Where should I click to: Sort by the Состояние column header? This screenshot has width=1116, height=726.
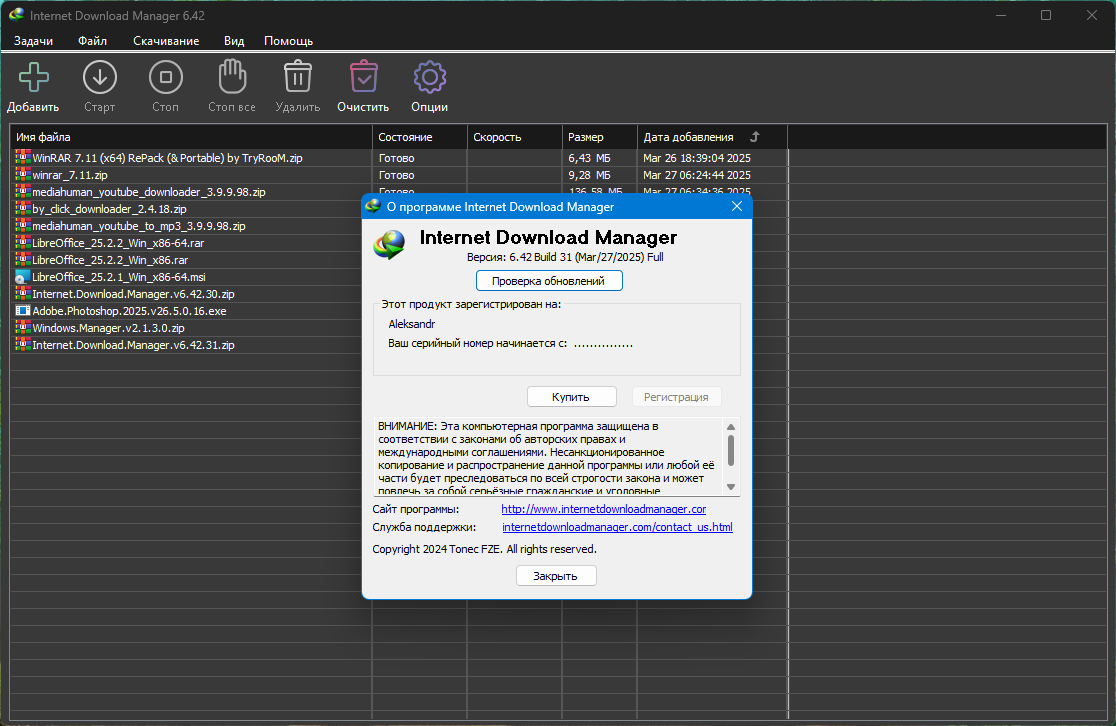(x=419, y=137)
